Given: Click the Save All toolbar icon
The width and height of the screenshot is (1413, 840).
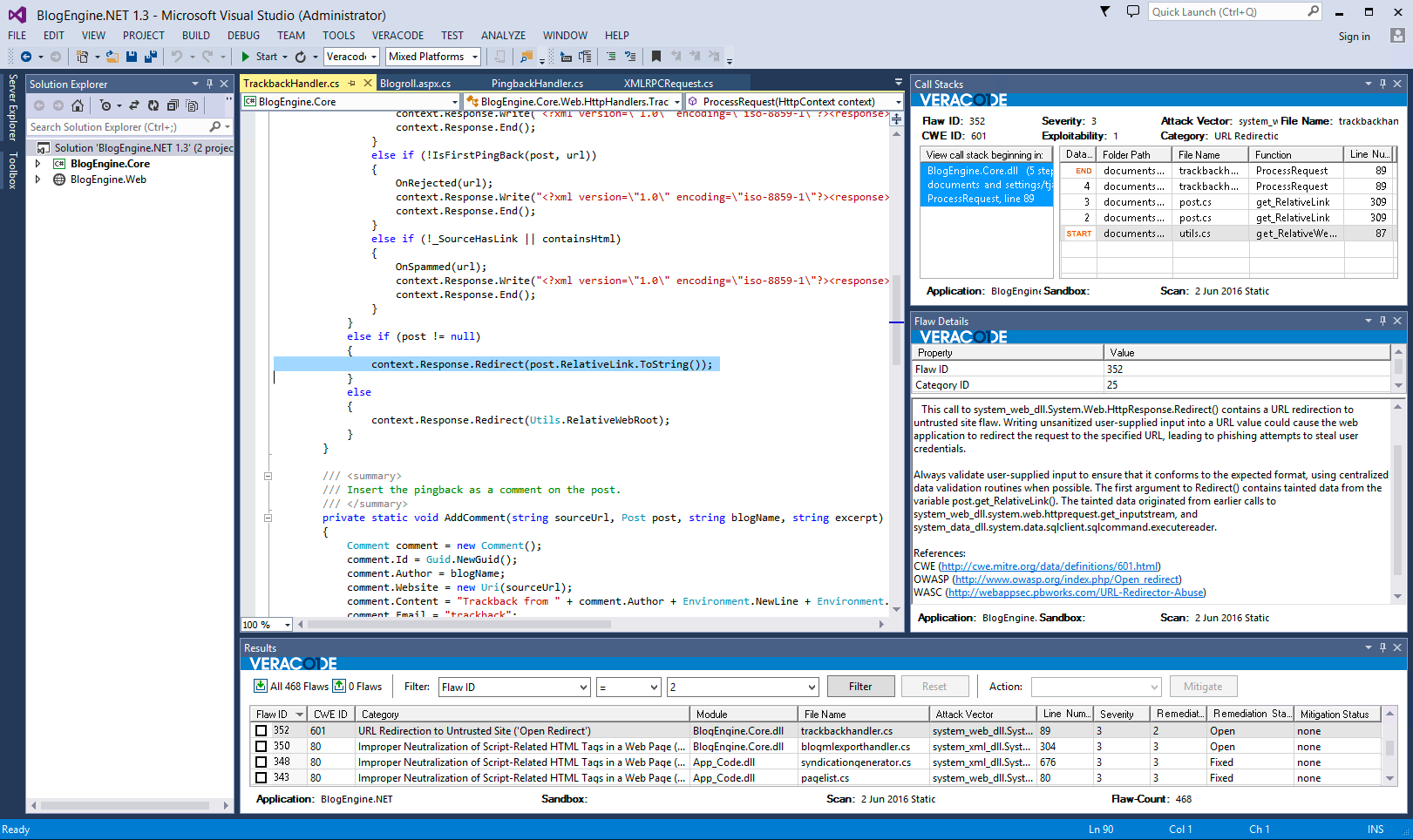Looking at the screenshot, I should click(x=150, y=57).
